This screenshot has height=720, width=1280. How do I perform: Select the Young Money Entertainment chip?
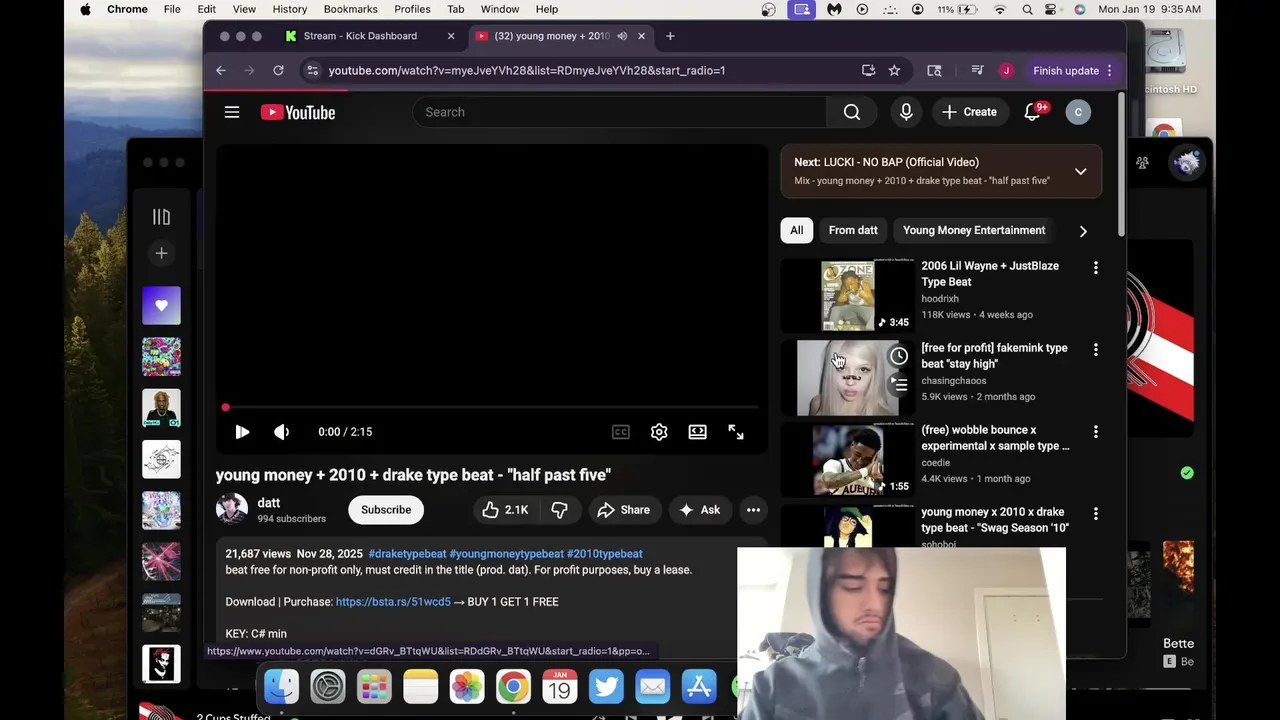[x=974, y=230]
